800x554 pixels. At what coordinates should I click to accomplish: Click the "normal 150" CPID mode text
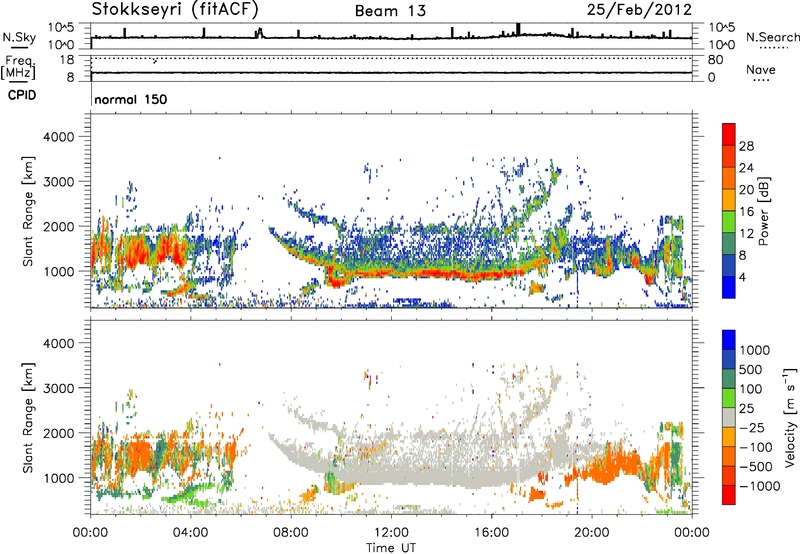point(131,99)
